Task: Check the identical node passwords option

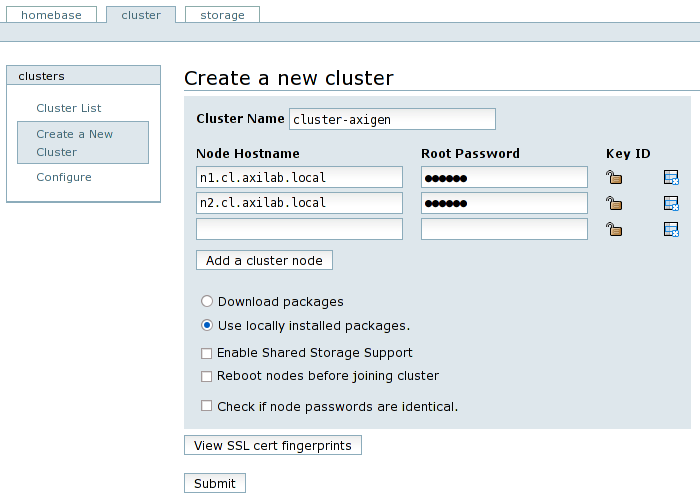Action: click(207, 407)
